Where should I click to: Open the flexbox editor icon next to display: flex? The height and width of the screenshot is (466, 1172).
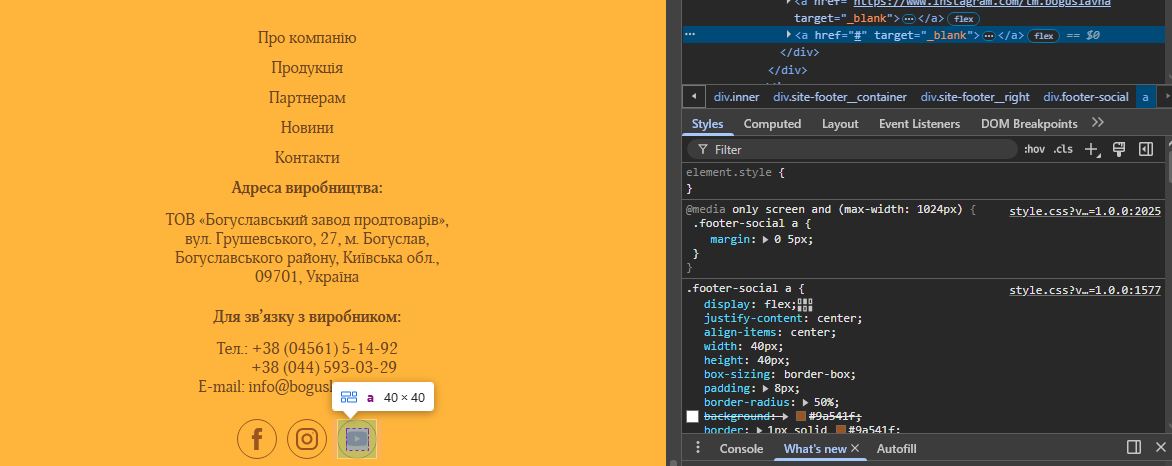804,304
